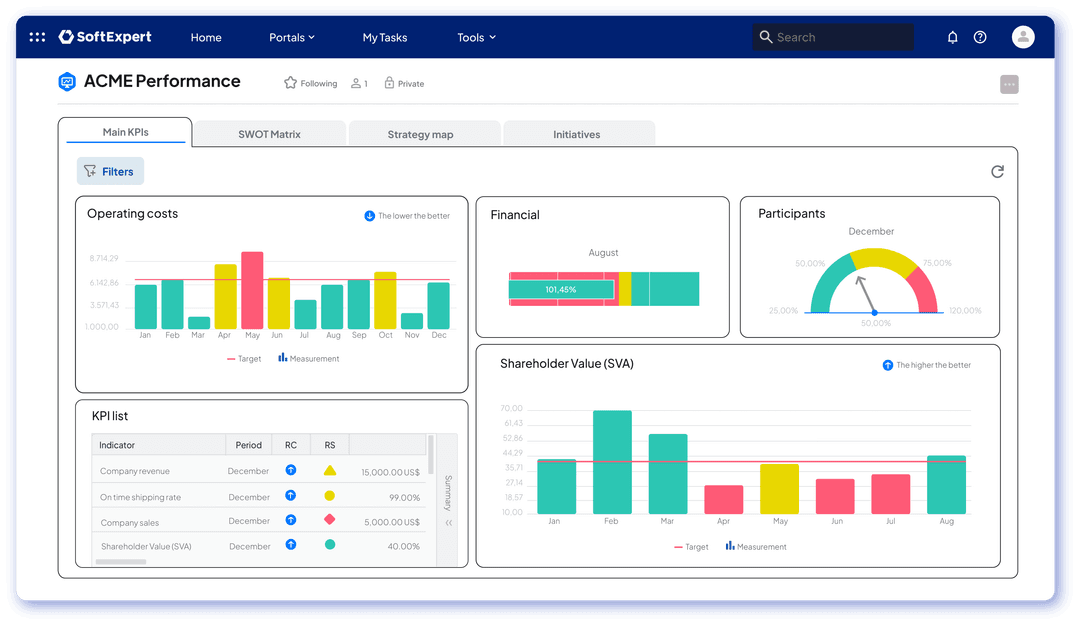The width and height of the screenshot is (1080, 626).
Task: Open the user profile avatar
Action: [x=1023, y=37]
